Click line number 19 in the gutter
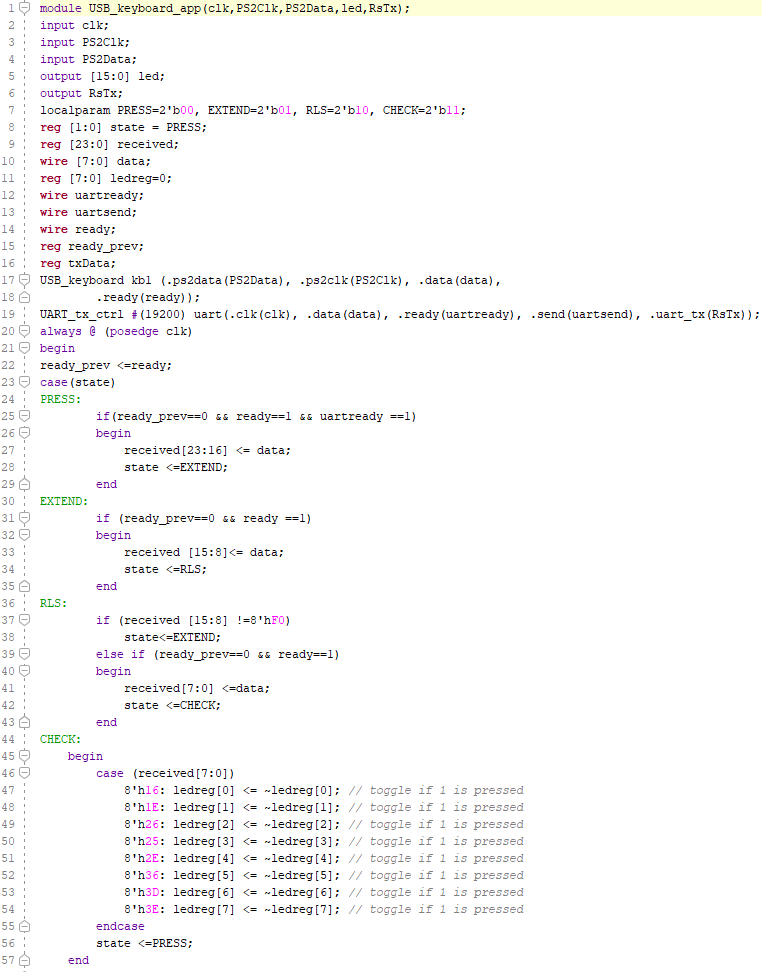This screenshot has height=972, width=762. coord(8,314)
